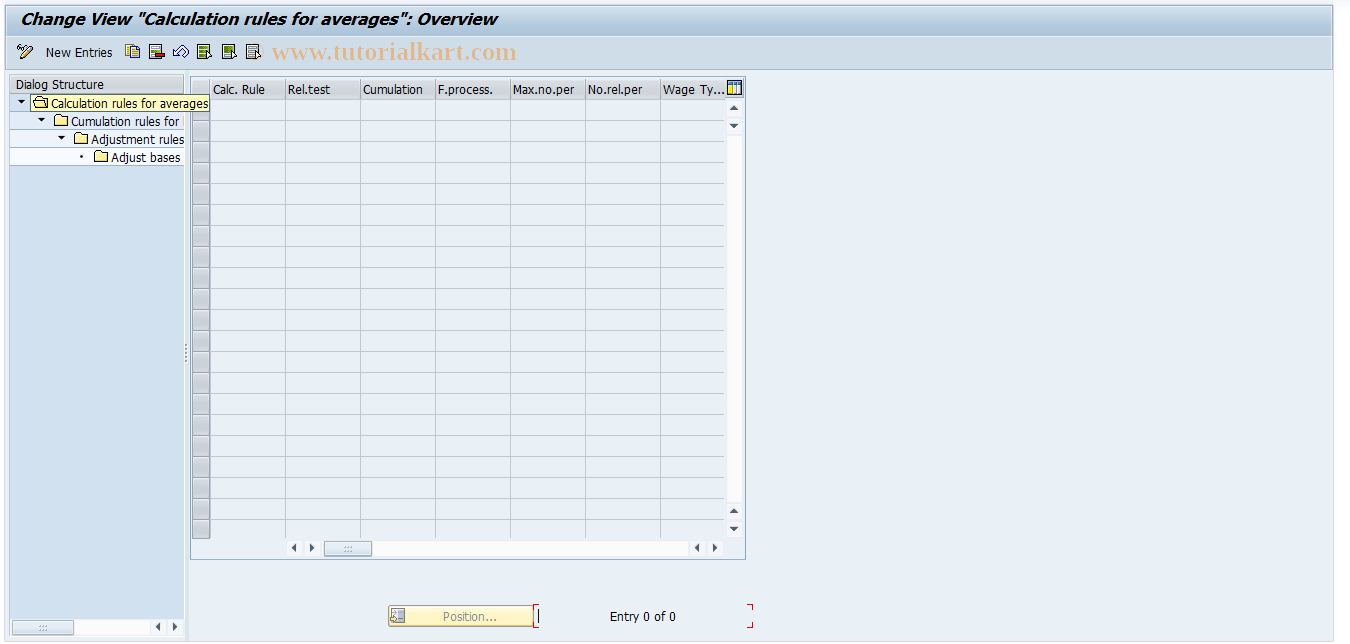This screenshot has width=1350, height=644.
Task: Click left arrow of table horizontal scrollbar
Action: 294,548
